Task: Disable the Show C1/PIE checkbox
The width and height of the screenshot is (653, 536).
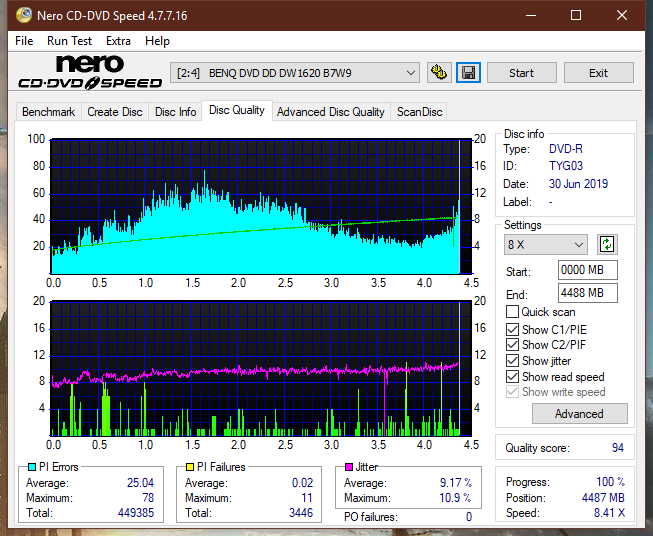Action: (x=512, y=329)
